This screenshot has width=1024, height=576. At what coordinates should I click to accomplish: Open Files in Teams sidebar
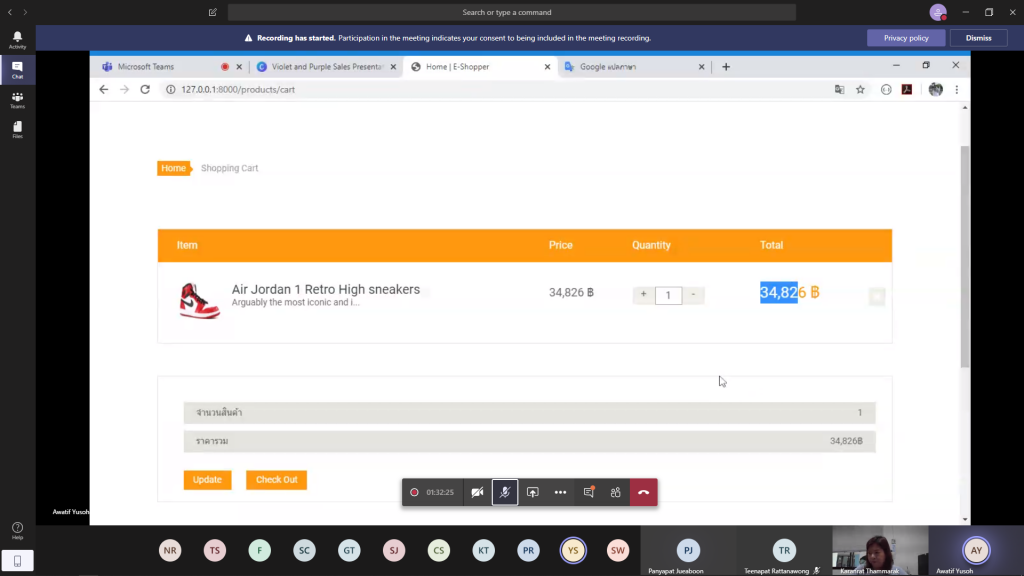click(17, 130)
